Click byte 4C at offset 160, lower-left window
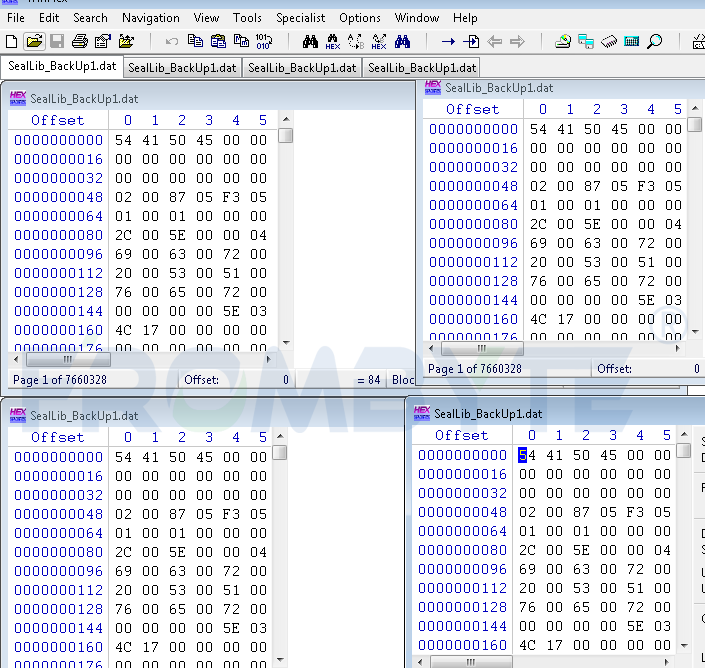705x668 pixels. click(123, 647)
